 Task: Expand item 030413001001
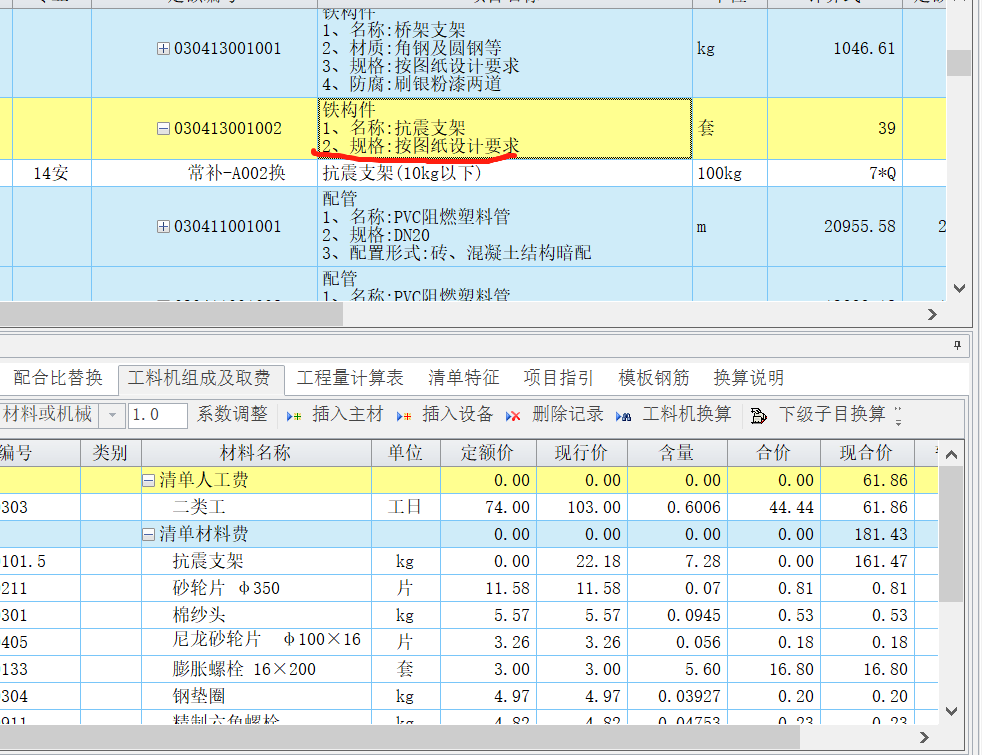tap(163, 48)
